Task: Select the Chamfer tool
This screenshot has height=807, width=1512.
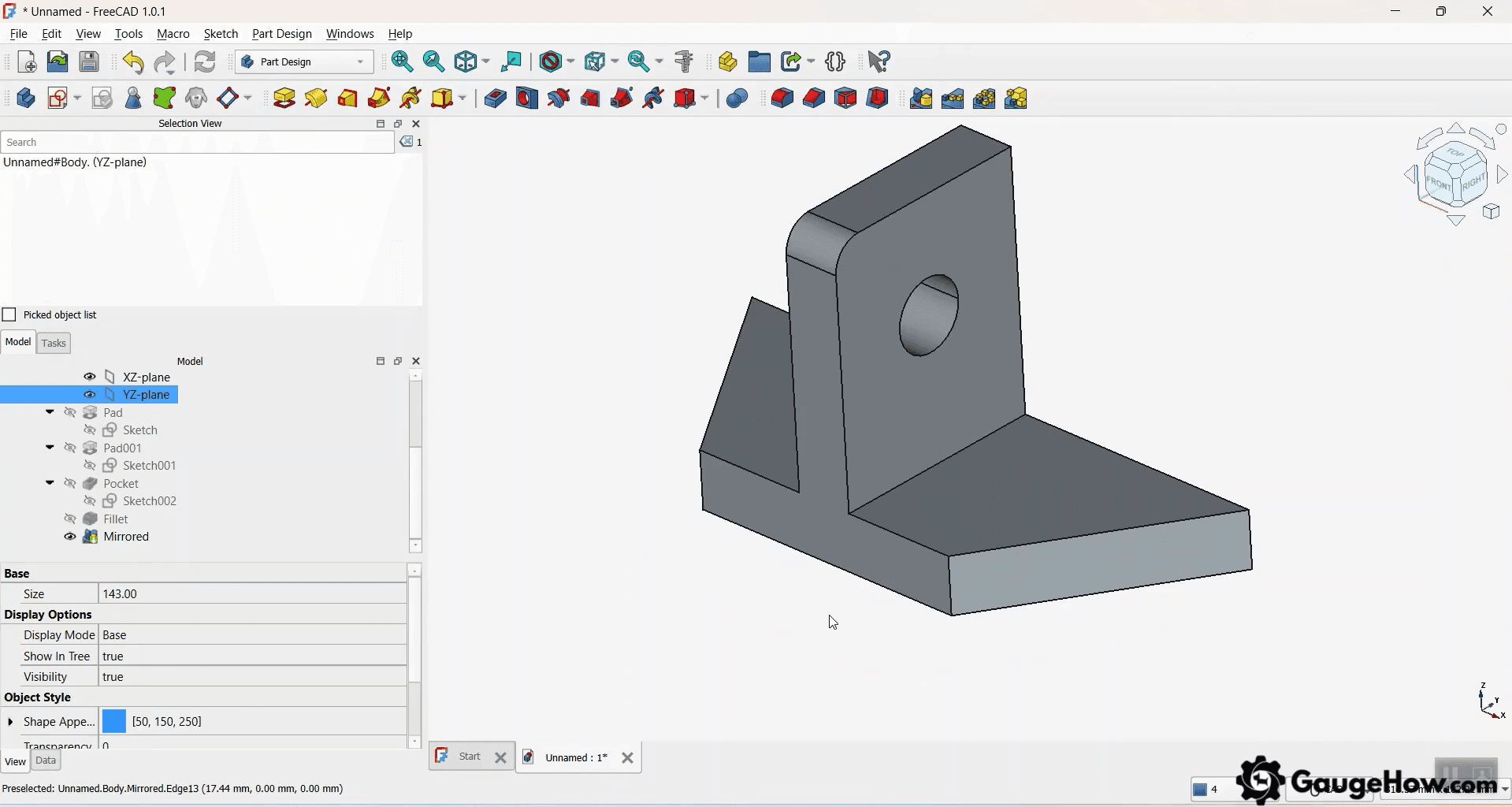Action: pos(813,98)
